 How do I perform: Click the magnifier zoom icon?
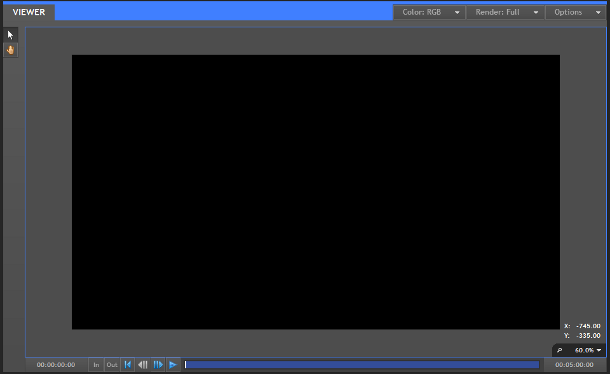tap(559, 350)
